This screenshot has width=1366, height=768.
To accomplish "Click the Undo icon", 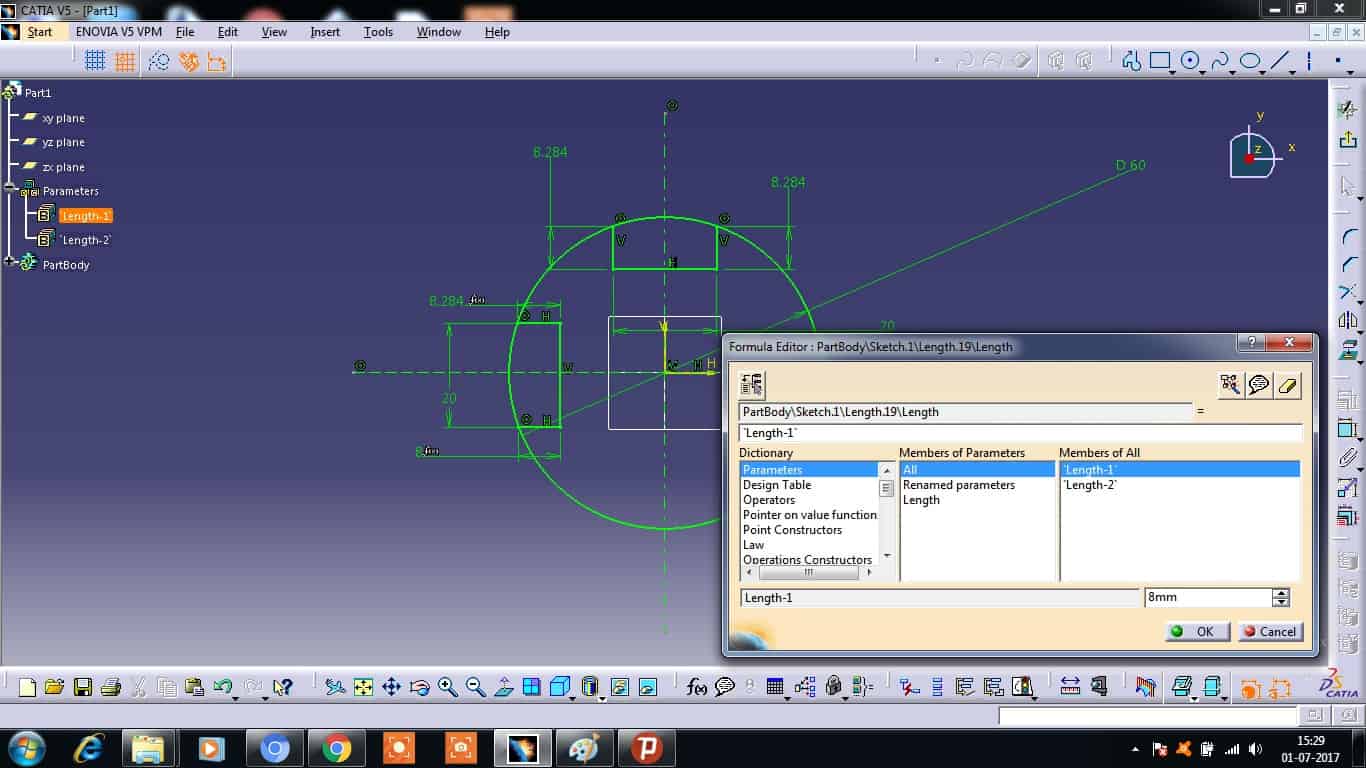I will click(223, 687).
